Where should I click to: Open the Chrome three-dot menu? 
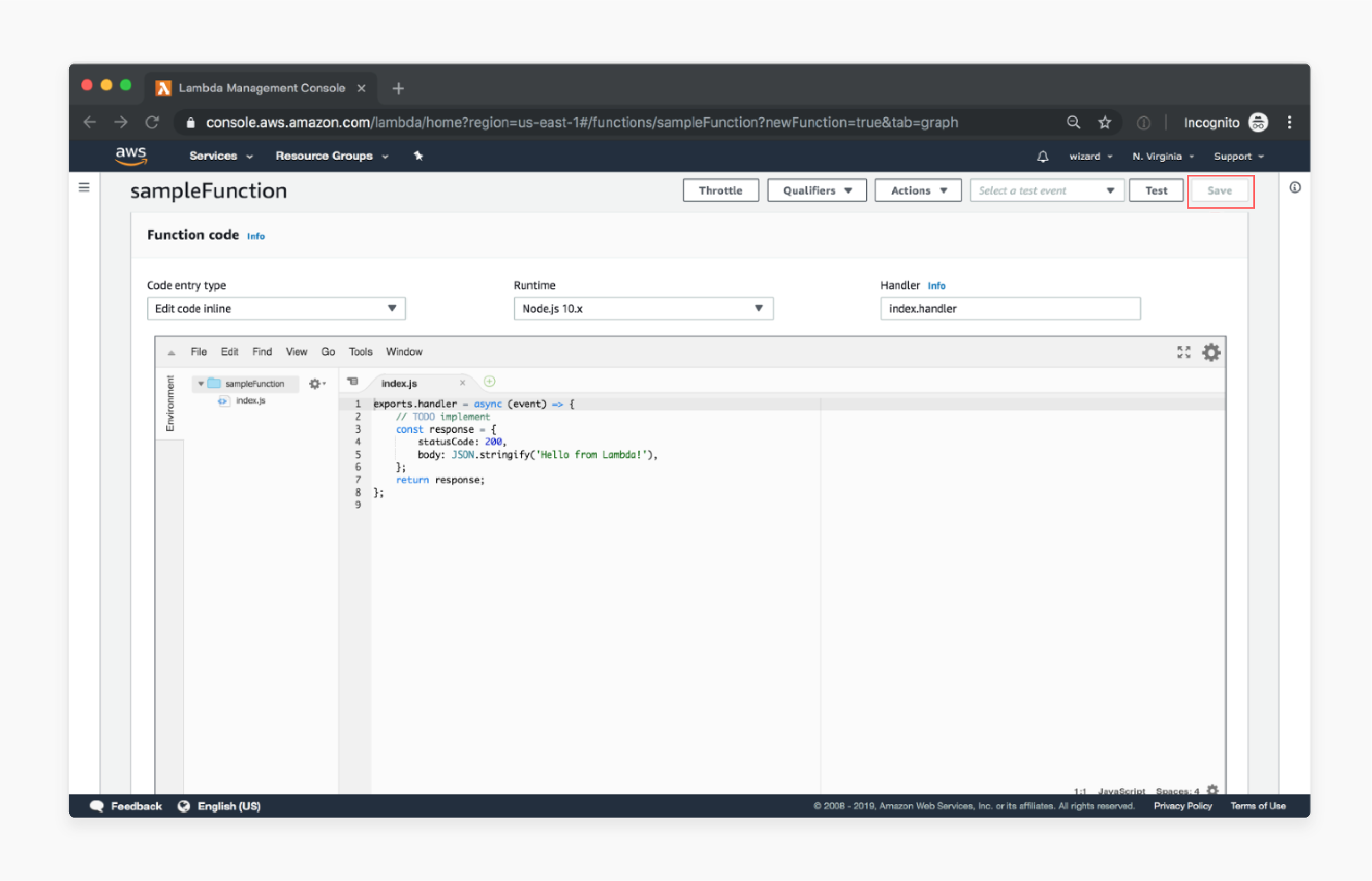(1289, 123)
